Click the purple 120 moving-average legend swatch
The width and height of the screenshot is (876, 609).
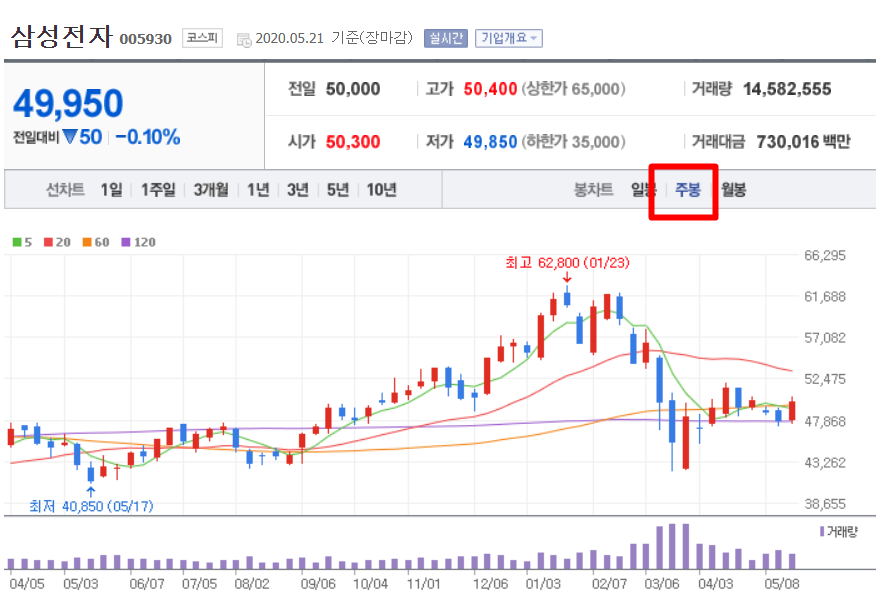[x=126, y=242]
